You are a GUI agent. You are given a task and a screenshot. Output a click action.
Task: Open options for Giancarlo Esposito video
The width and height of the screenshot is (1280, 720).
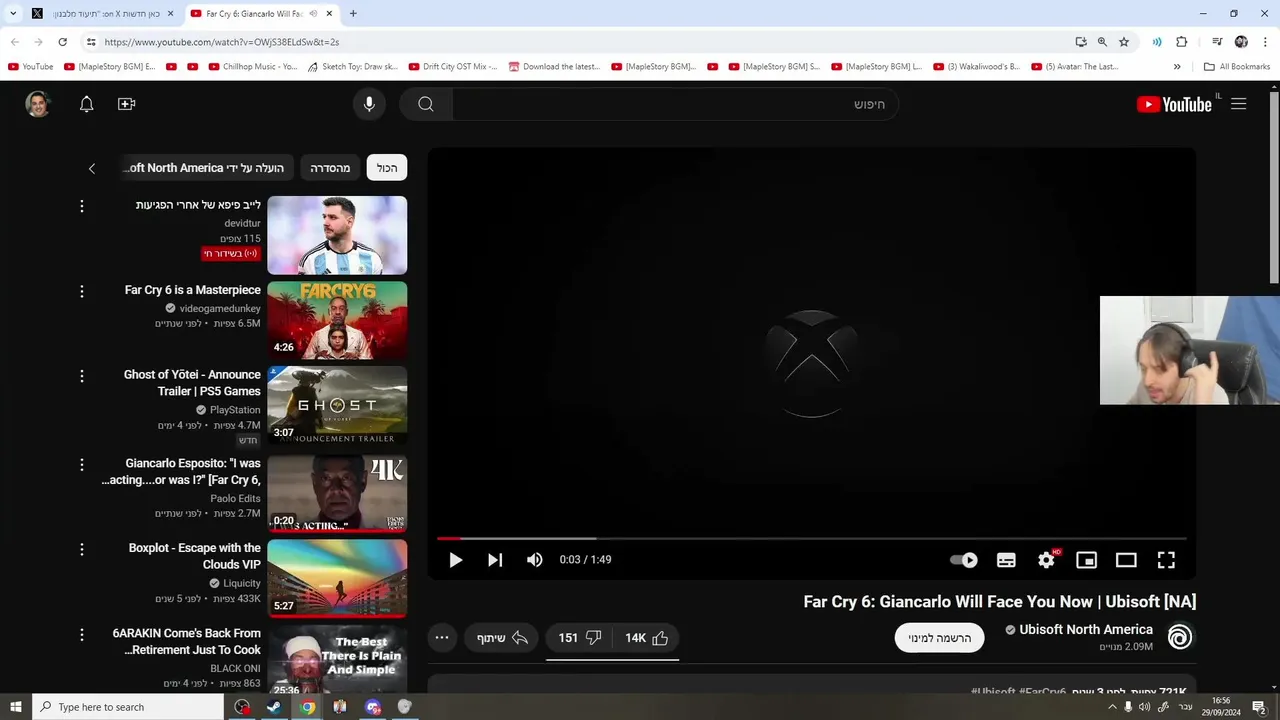[x=82, y=465]
